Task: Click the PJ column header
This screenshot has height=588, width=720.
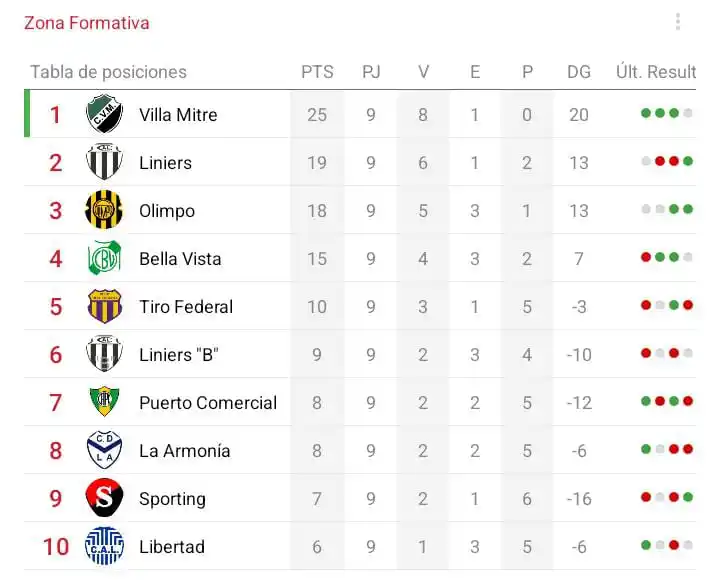Action: (371, 72)
